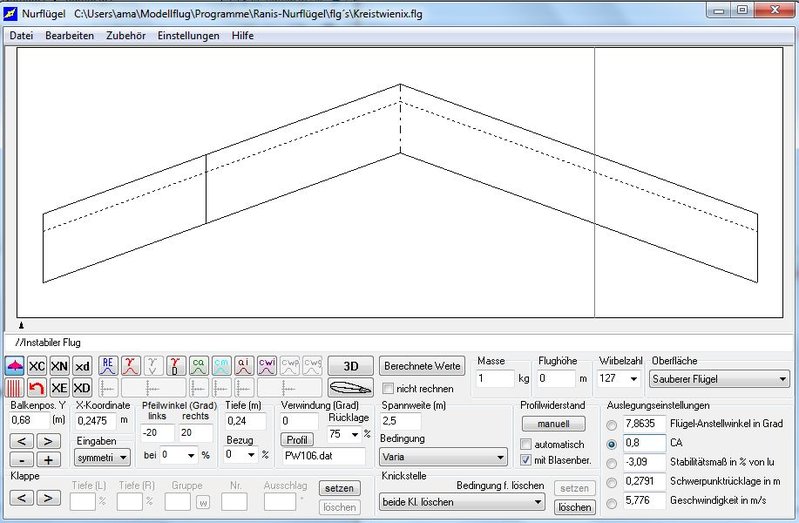Click the 'Profil' button
799x523 pixels.
[297, 439]
